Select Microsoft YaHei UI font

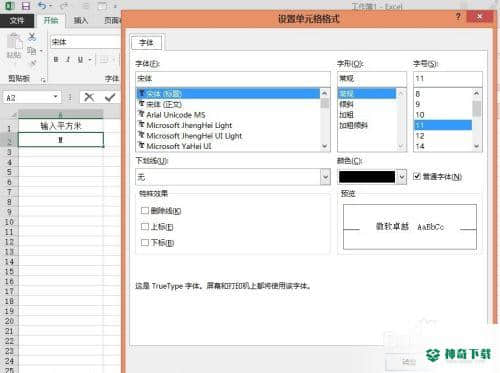228,146
